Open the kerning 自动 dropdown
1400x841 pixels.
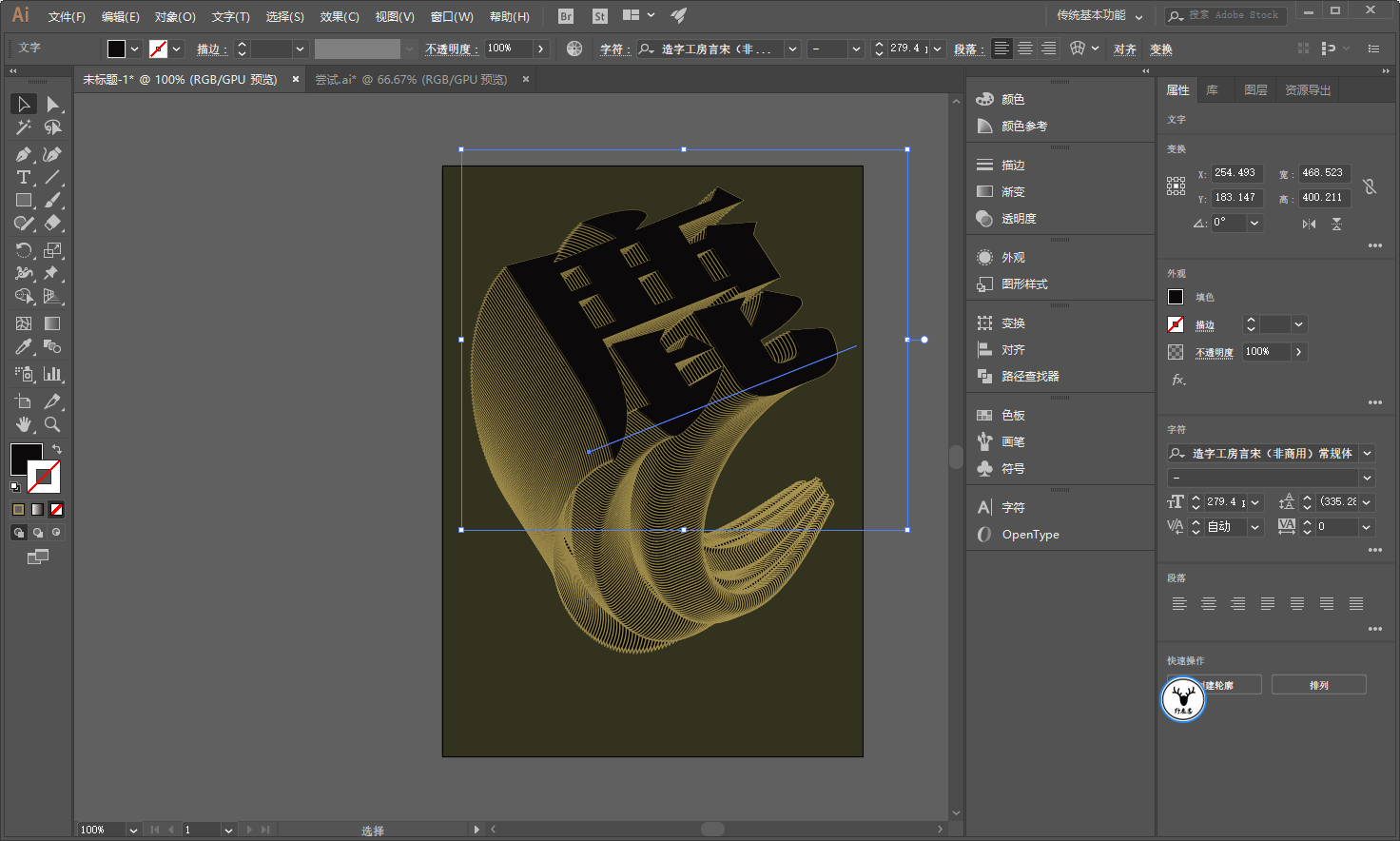[x=1254, y=527]
